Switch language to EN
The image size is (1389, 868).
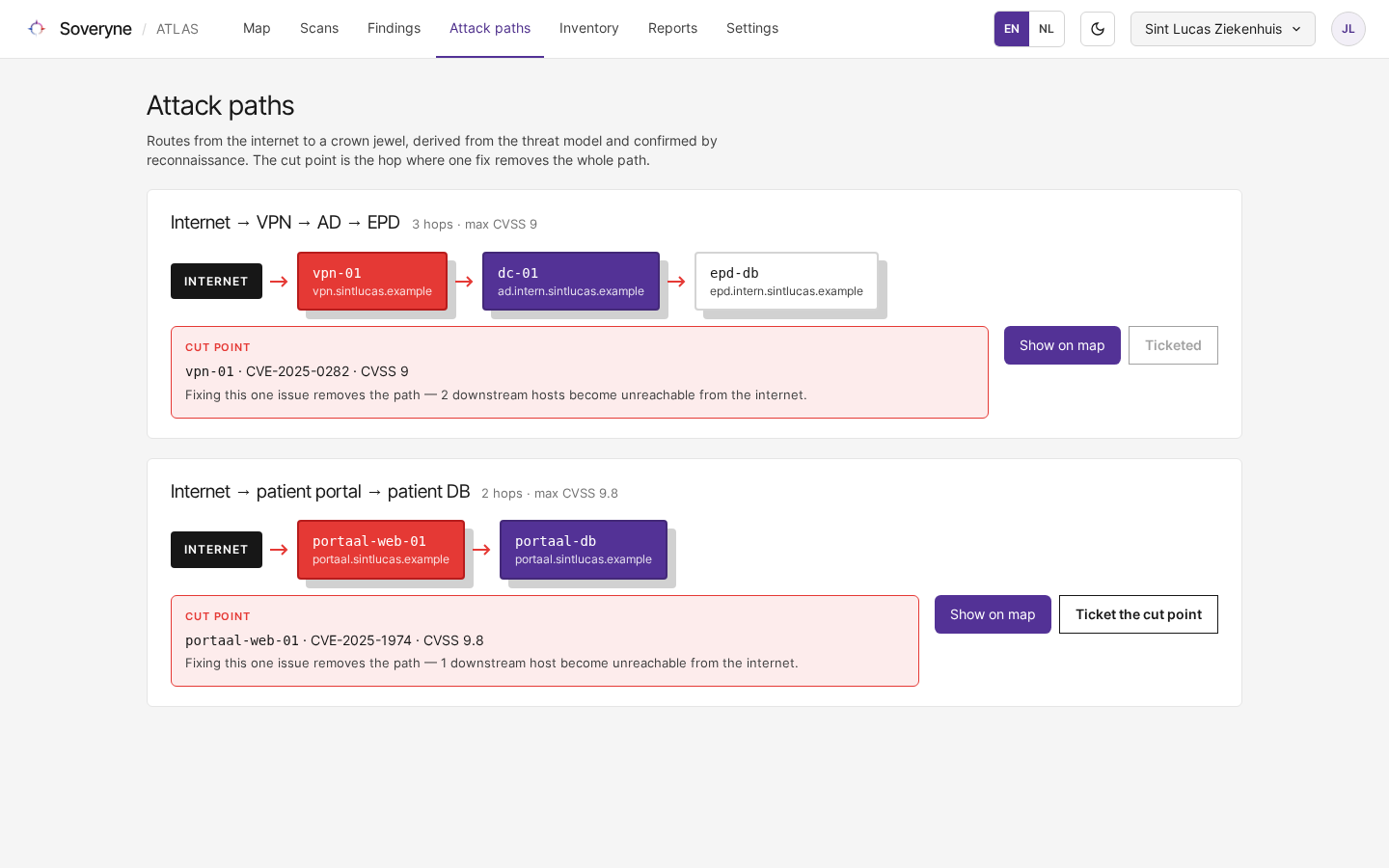[1012, 29]
